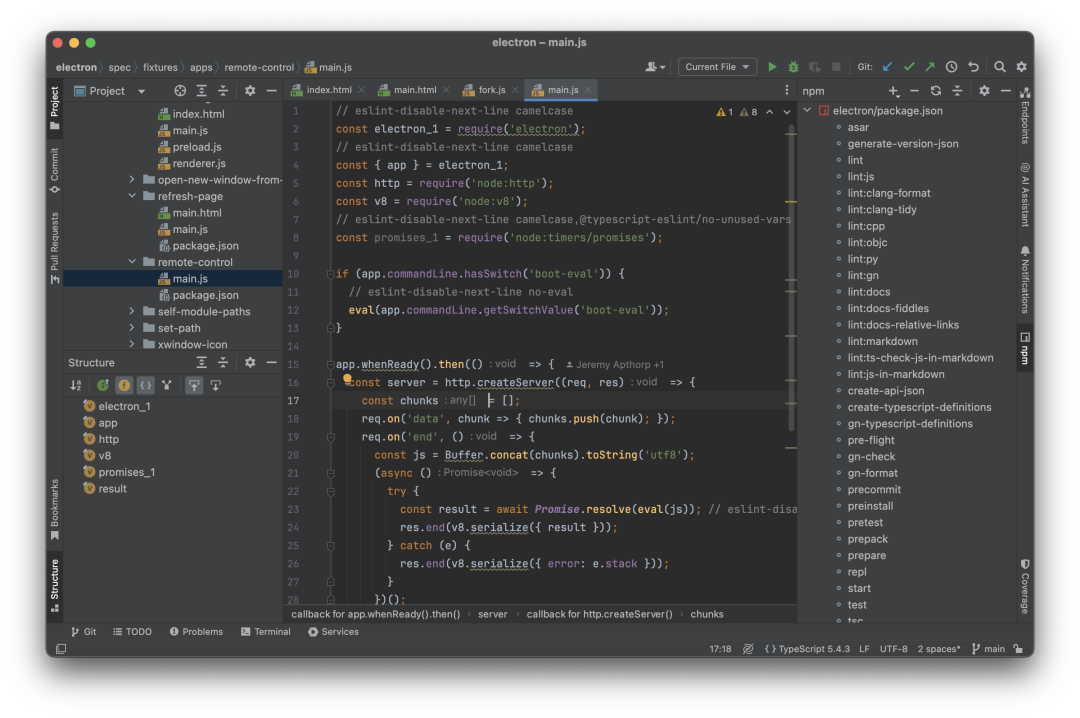Push commits with the Git green arrow icon
Image resolution: width=1080 pixels, height=718 pixels.
pos(931,67)
